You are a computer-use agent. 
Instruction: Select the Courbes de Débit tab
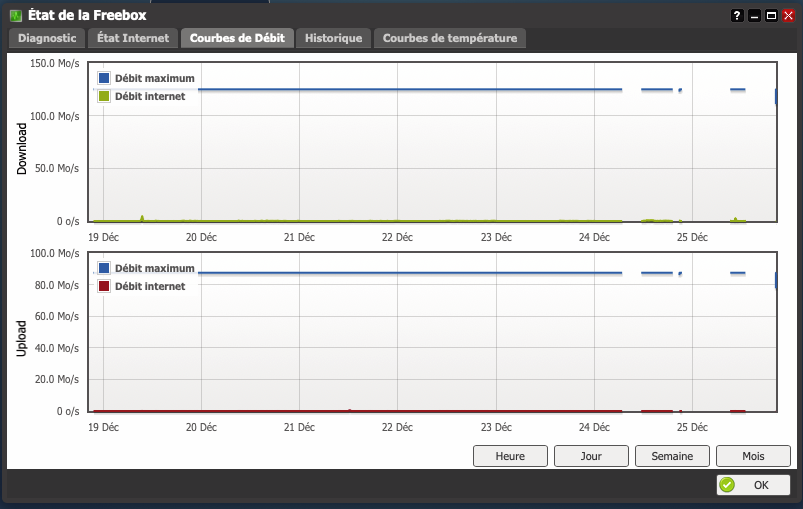[237, 38]
